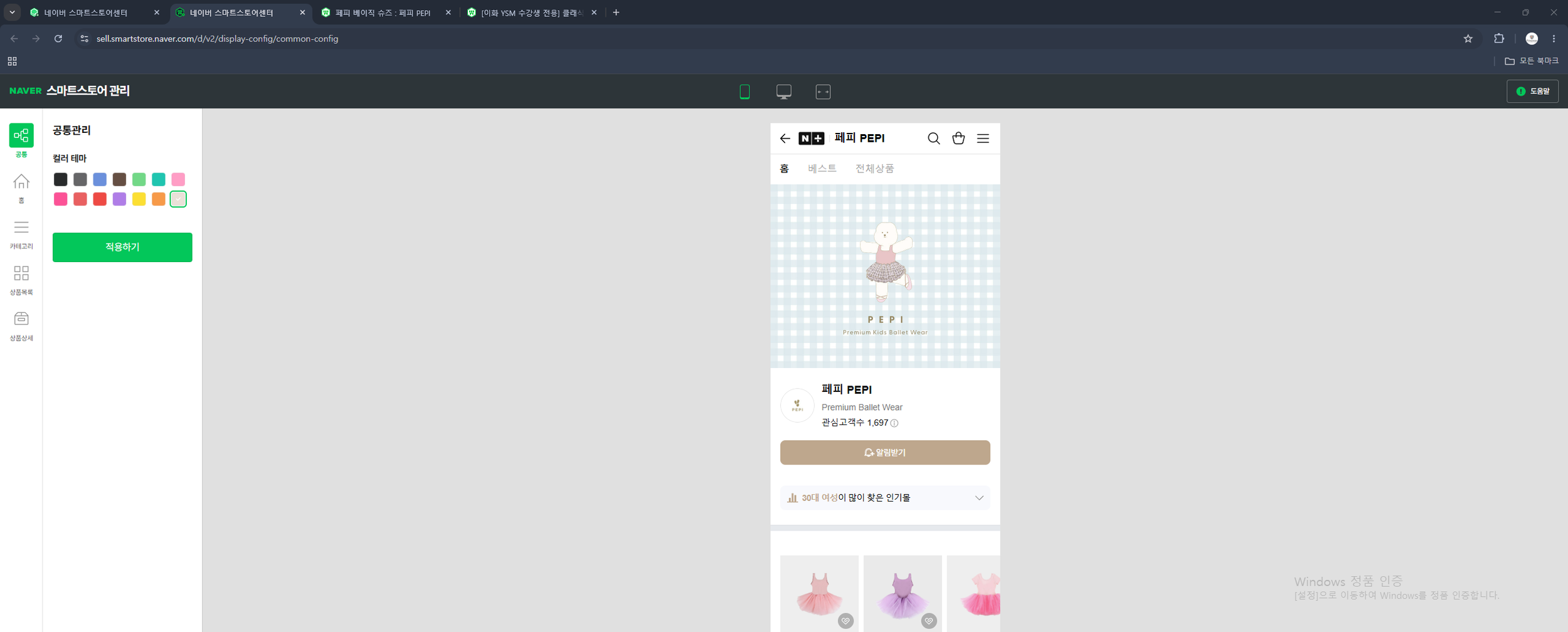
Task: Select the 전체상품 tab in preview
Action: click(874, 169)
